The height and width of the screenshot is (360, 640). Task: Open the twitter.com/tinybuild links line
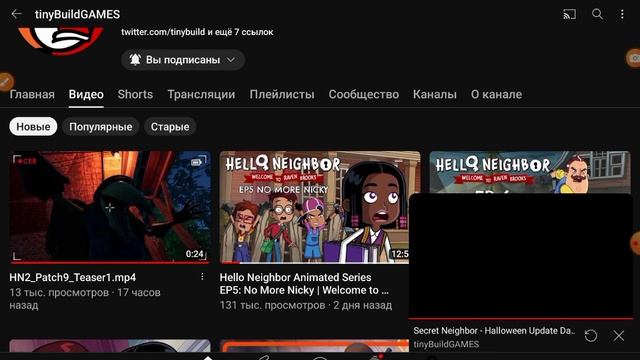197,32
